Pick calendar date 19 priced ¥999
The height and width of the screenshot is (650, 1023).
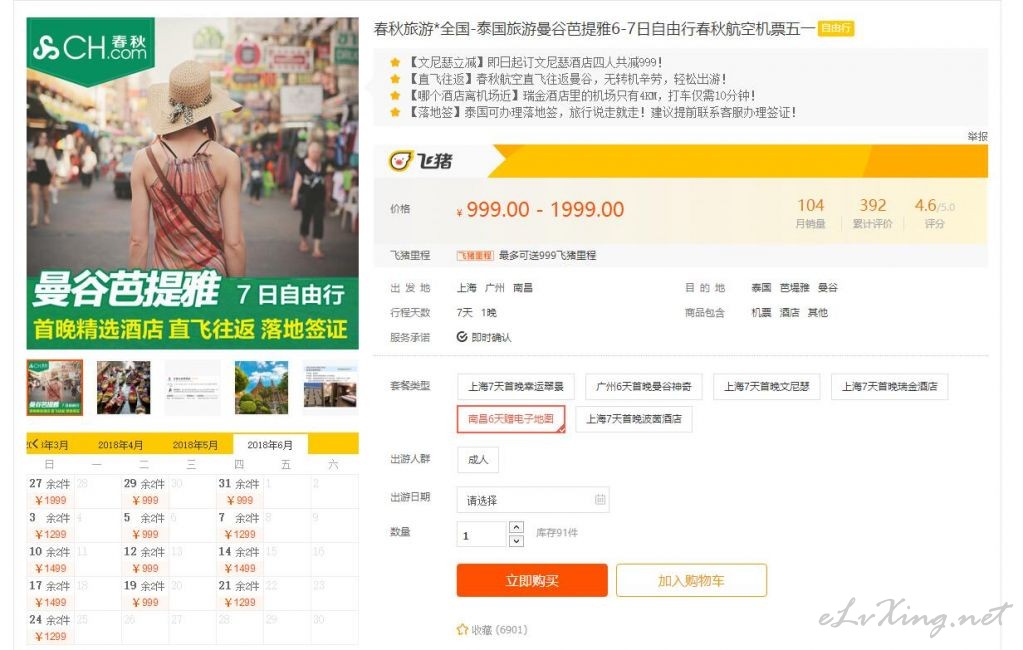[144, 593]
